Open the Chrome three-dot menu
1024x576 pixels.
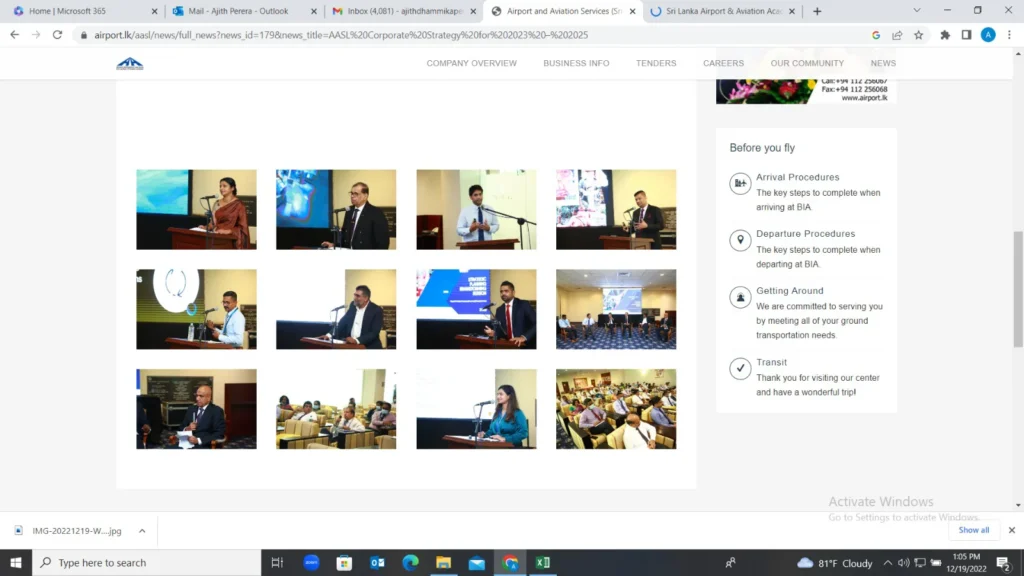[x=1009, y=35]
